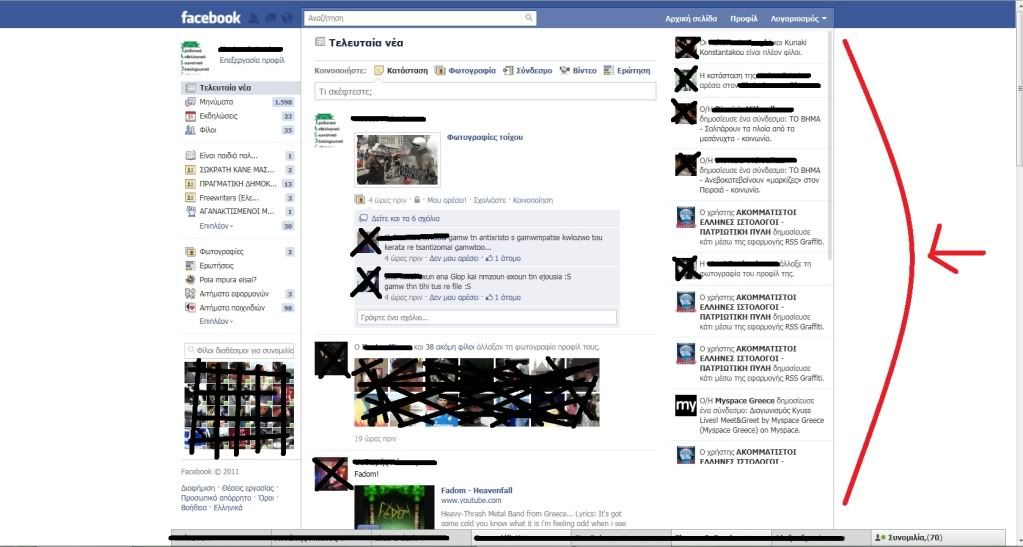
Task: Click the Είναι παιδιά πολ... list icon
Action: point(190,155)
